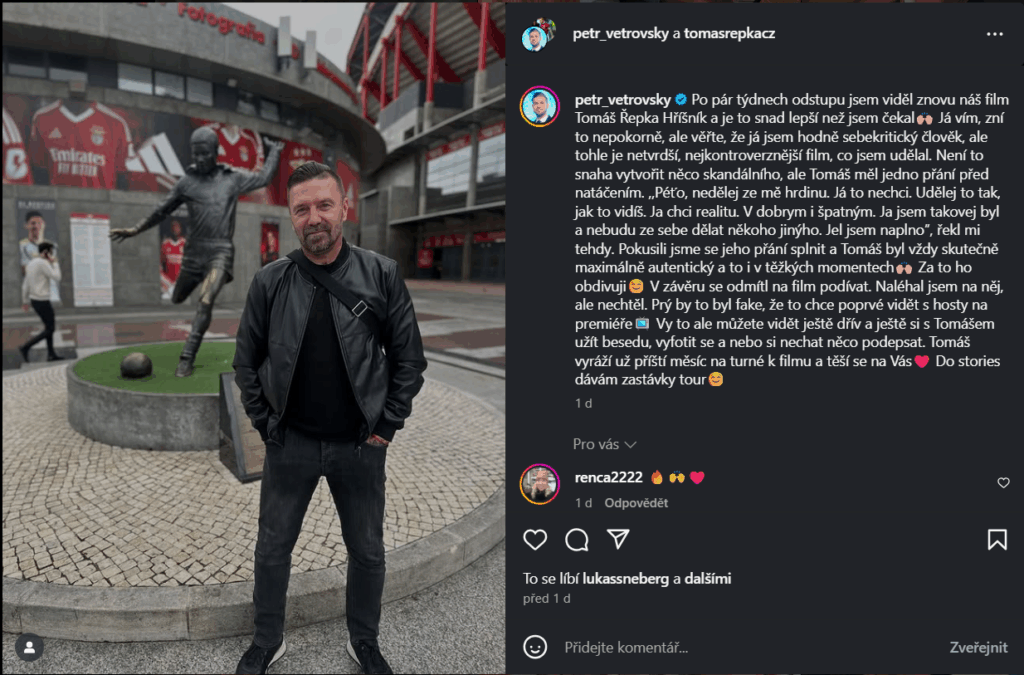Like the post with the heart icon
Screen dimensions: 1024x675
point(535,539)
